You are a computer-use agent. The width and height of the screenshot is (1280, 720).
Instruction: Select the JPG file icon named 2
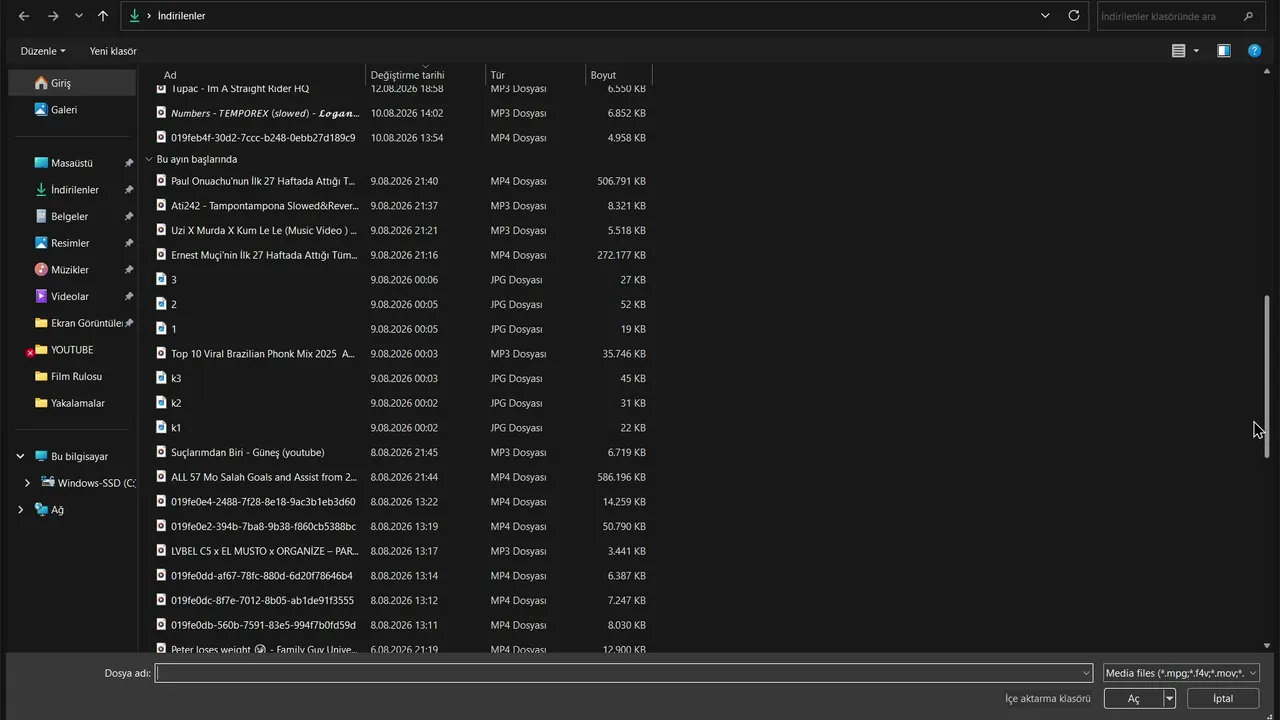[x=161, y=304]
